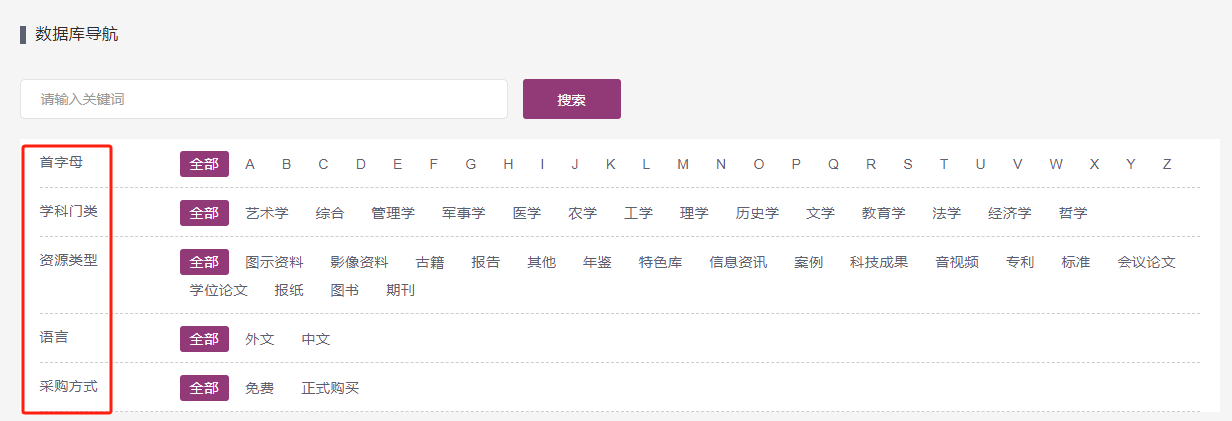Select 外文 language filter
The height and width of the screenshot is (421, 1232).
(259, 339)
